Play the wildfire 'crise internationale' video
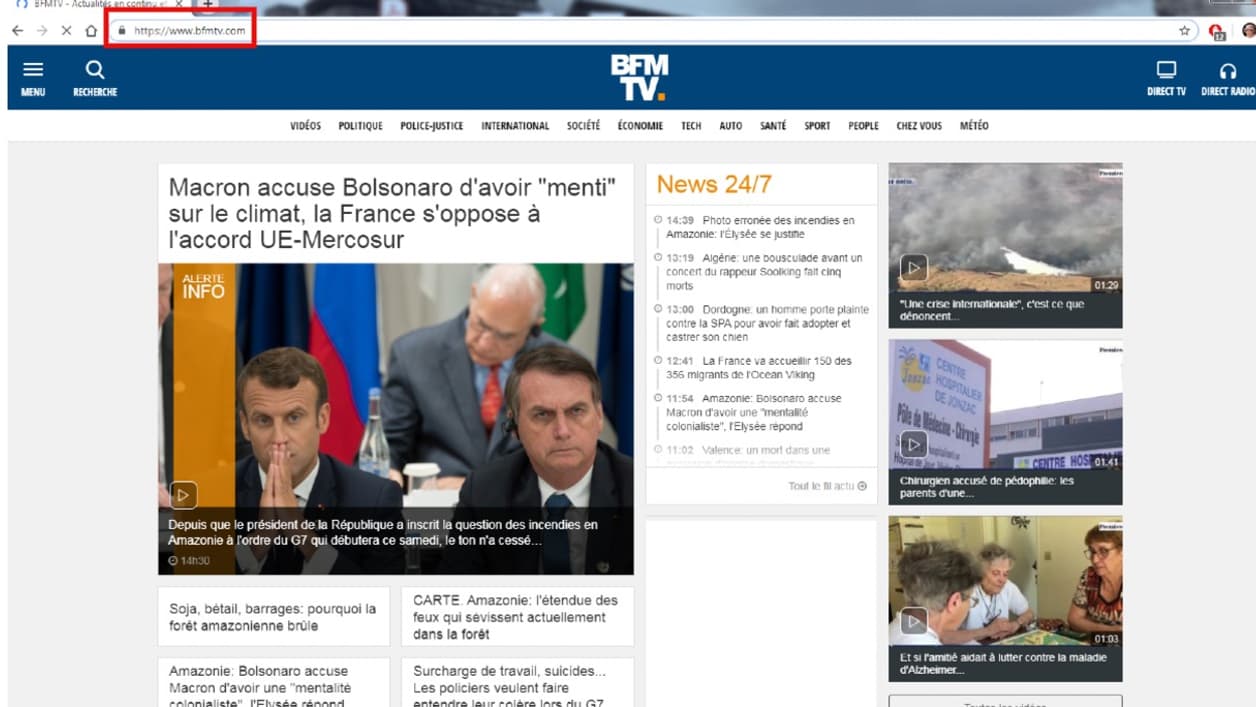Screen dimensions: 1256x707 coord(913,268)
